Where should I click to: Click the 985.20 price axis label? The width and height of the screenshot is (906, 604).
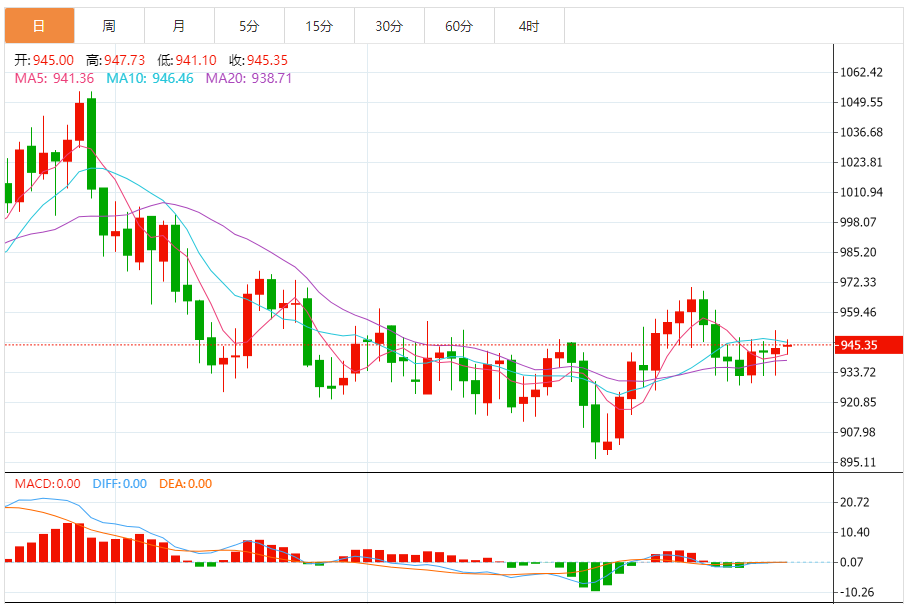click(x=858, y=253)
